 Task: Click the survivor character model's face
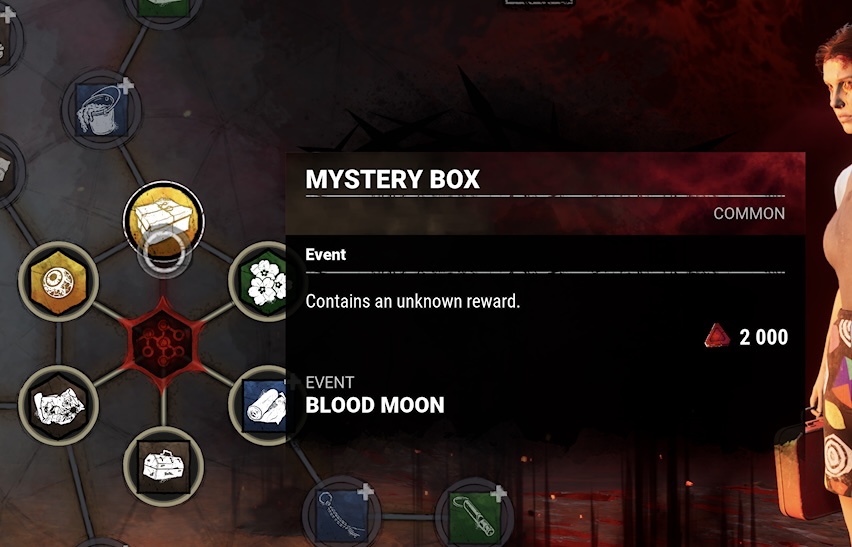tap(838, 90)
